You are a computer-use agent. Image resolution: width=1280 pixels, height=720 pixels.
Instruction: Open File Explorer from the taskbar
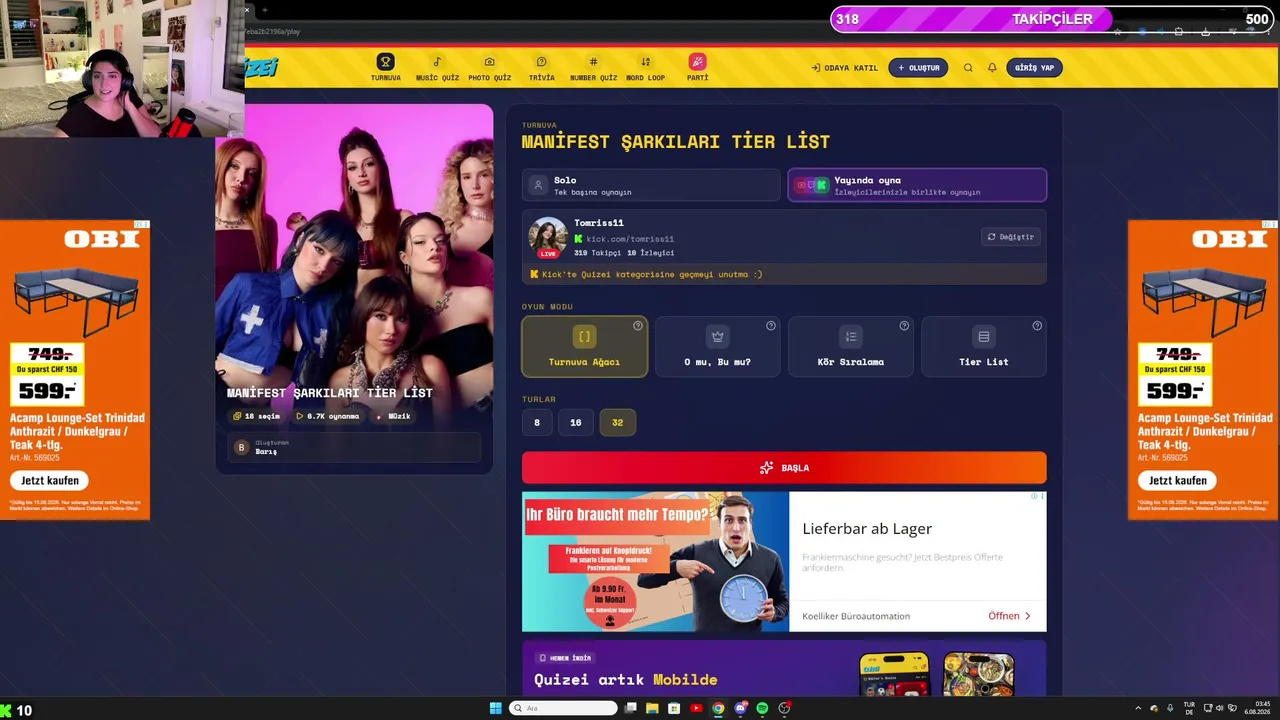pyautogui.click(x=652, y=709)
